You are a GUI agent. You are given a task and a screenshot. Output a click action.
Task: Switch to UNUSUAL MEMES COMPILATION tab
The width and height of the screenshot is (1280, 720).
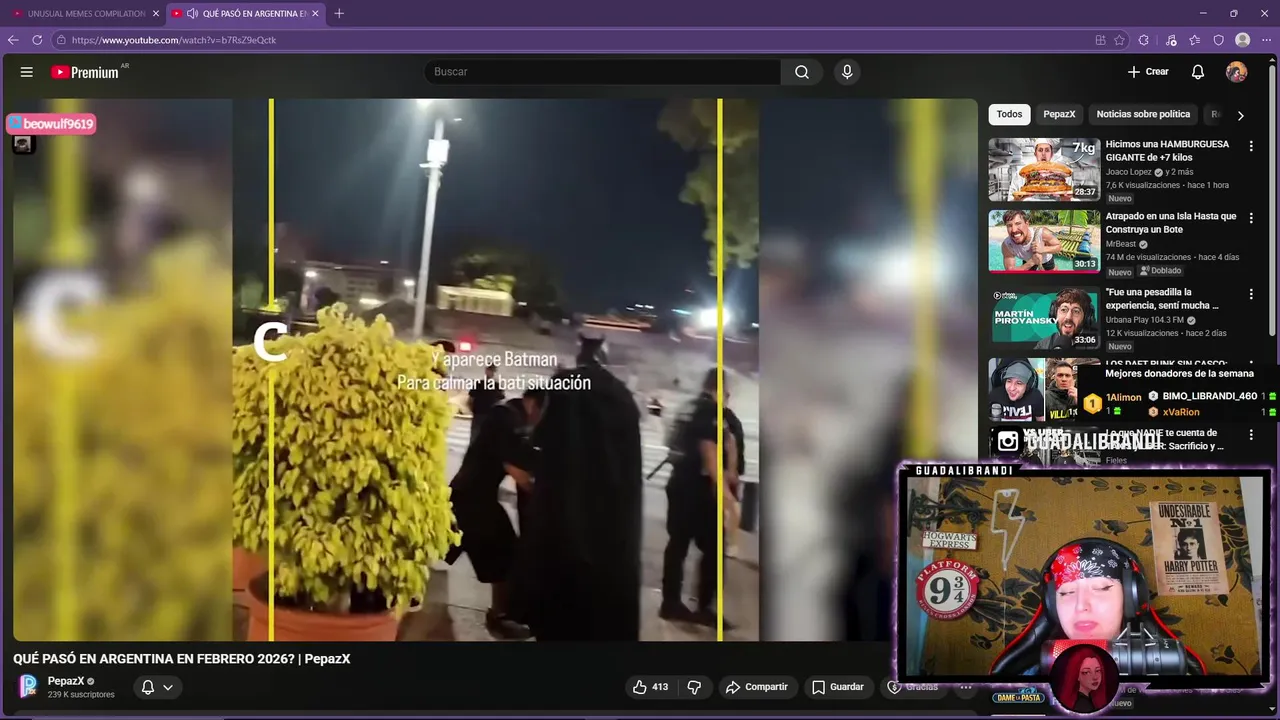84,13
